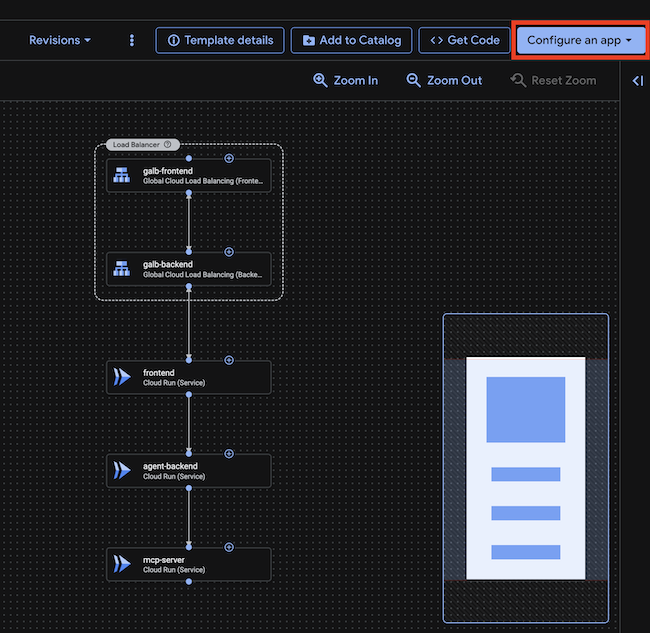Select the agent-backend node

pos(189,471)
